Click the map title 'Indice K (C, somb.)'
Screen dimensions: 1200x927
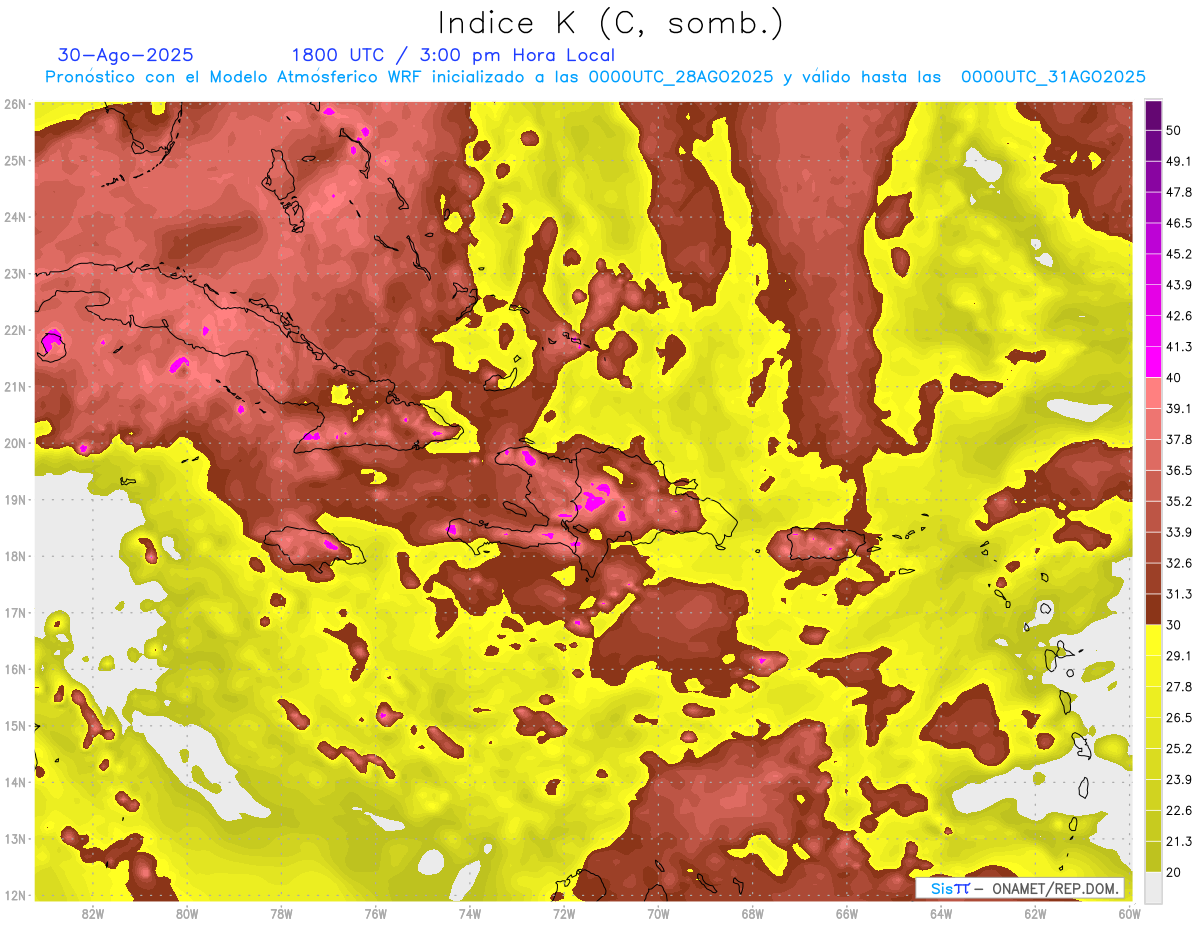tap(611, 23)
